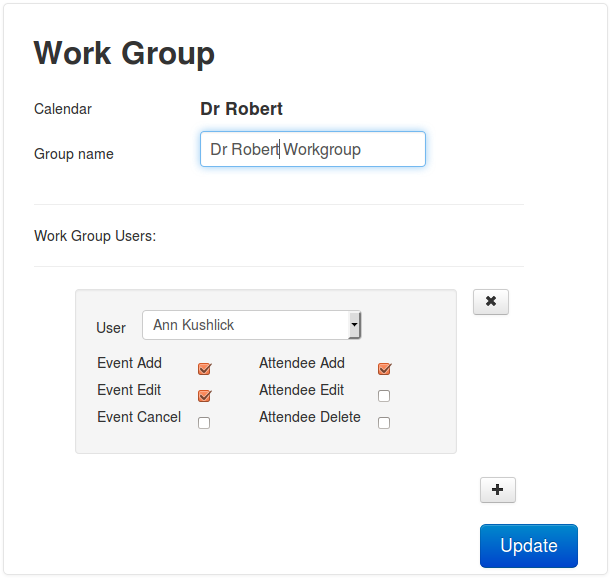Click the Attendee Delete label text
The image size is (612, 578).
(x=310, y=417)
